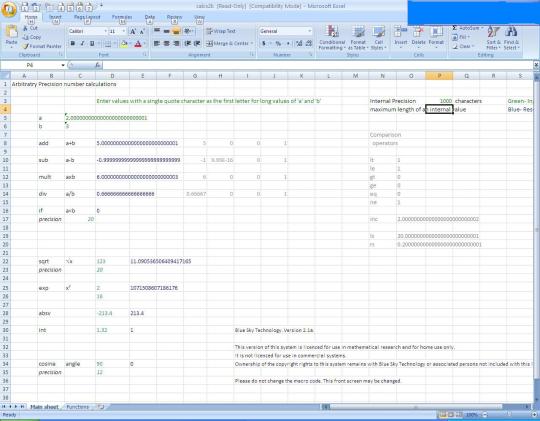Viewport: 540px width, 421px height.
Task: Apply cell borders button
Action: tap(107, 43)
